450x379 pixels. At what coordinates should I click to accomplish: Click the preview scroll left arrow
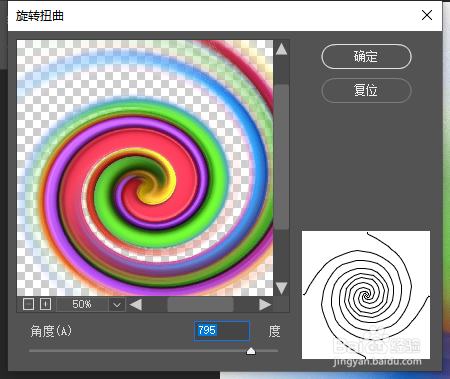(x=136, y=305)
